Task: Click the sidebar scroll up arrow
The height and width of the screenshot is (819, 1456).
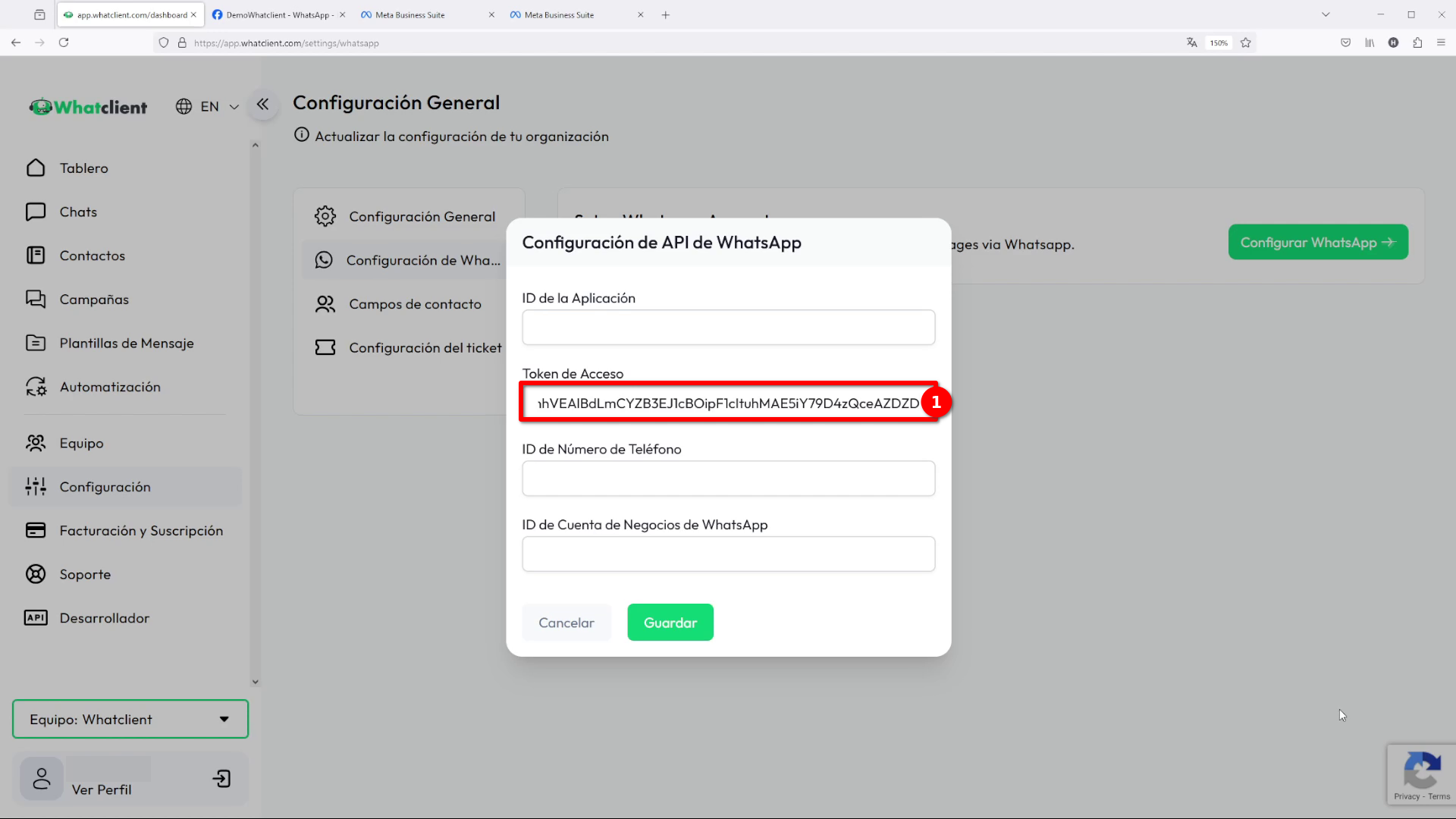Action: 255,145
